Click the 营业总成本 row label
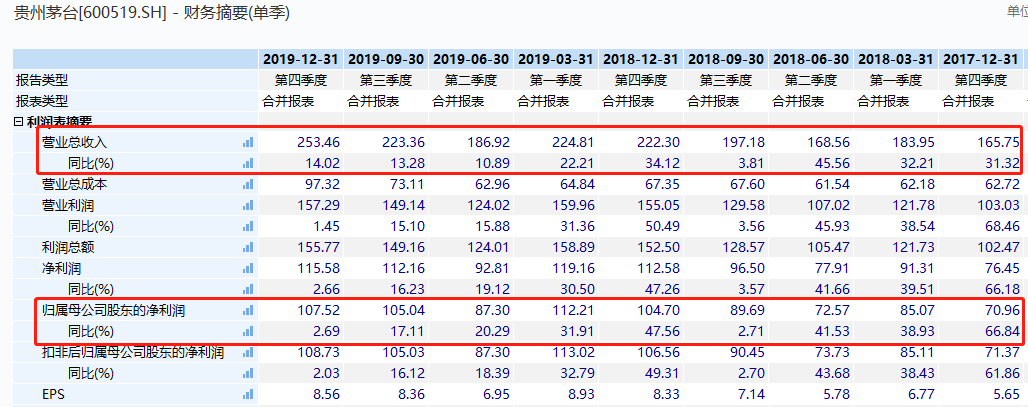 [74, 184]
